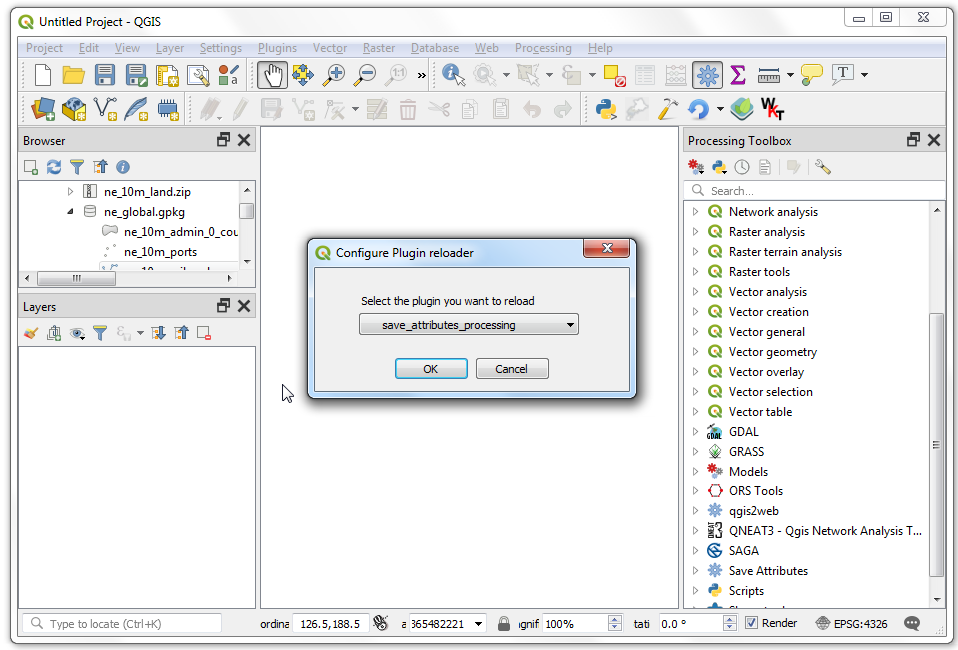Open the Vector menu

330,48
